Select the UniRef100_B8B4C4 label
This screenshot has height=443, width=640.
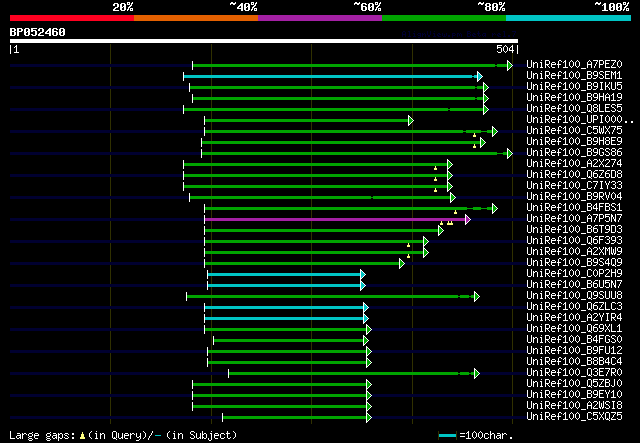[x=574, y=362]
